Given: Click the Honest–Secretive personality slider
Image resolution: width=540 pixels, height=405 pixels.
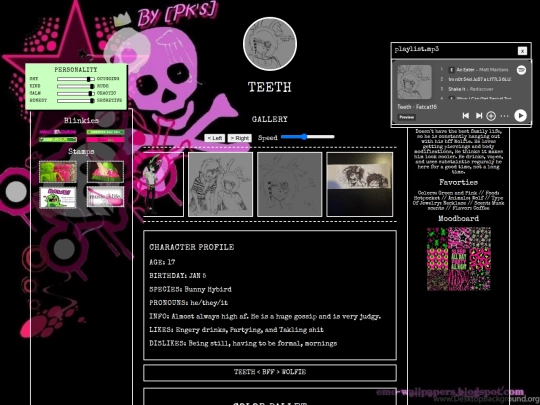Looking at the screenshot, I should click(76, 101).
